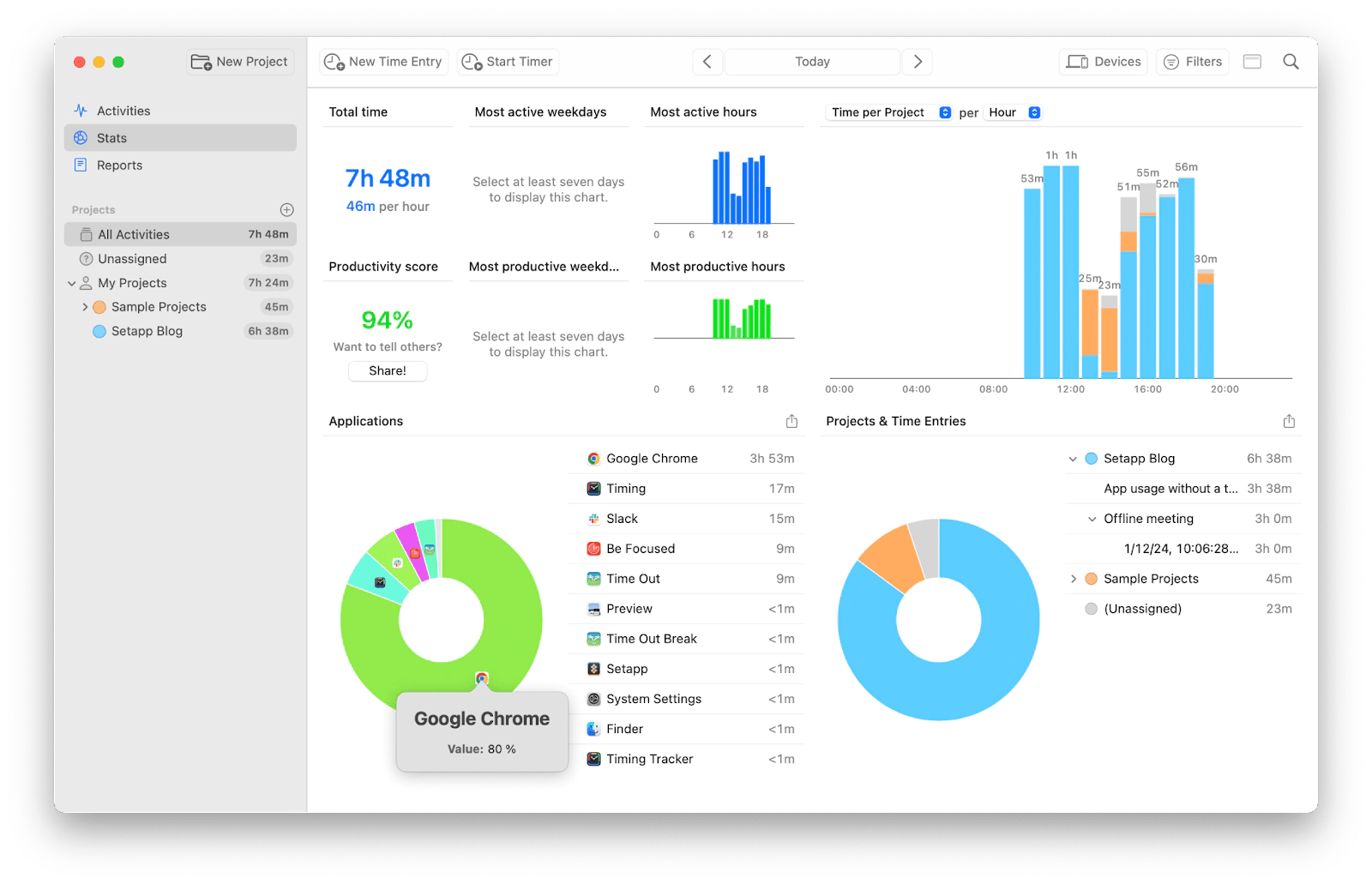
Task: Export the Applications list via its share icon
Action: coord(791,421)
